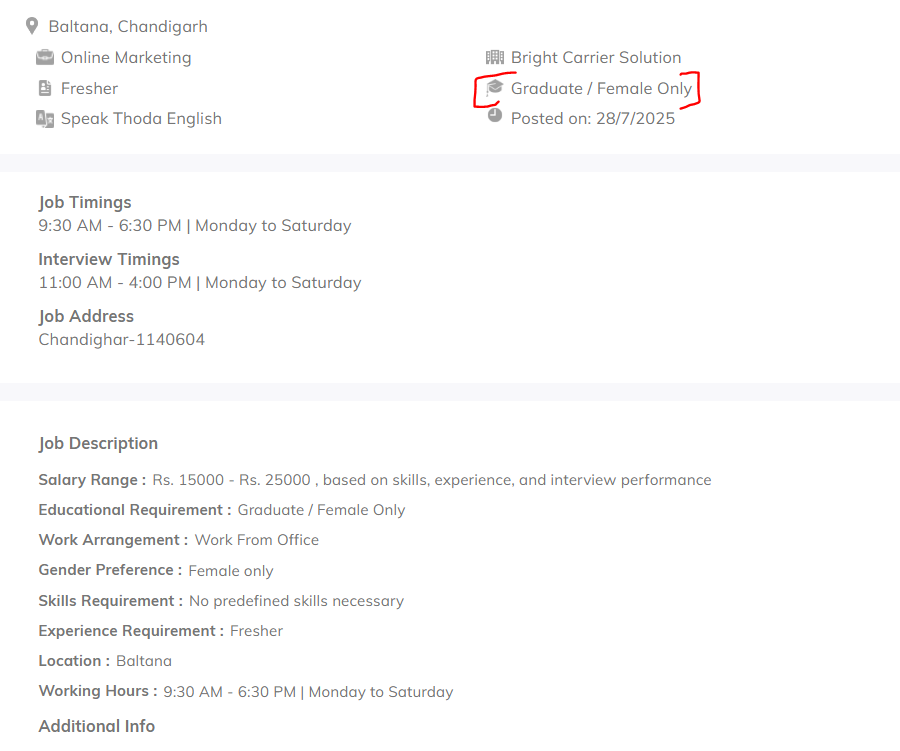The image size is (900, 751).
Task: Click the Educational Requirement label
Action: click(x=135, y=510)
